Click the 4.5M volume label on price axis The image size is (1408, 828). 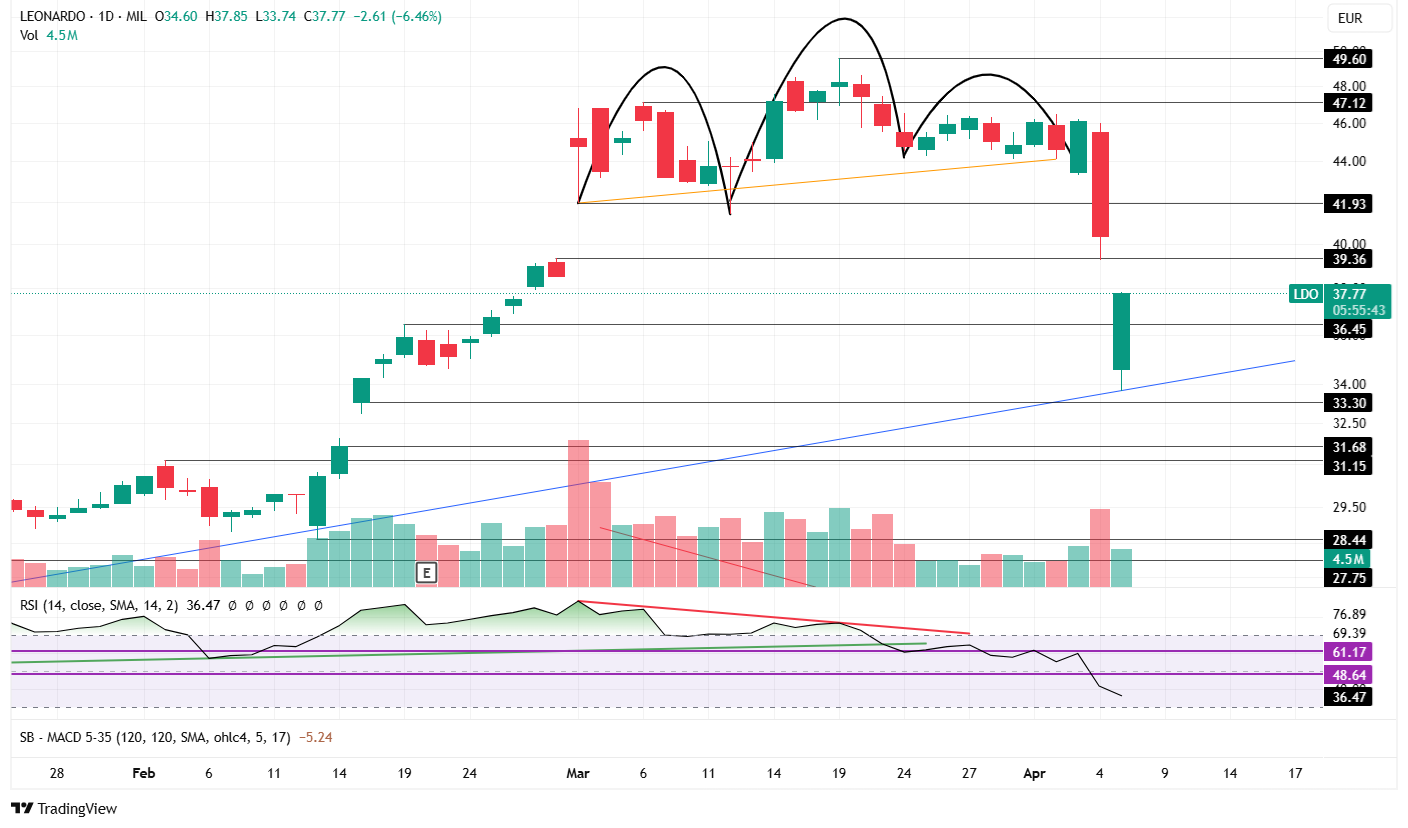(x=1347, y=559)
